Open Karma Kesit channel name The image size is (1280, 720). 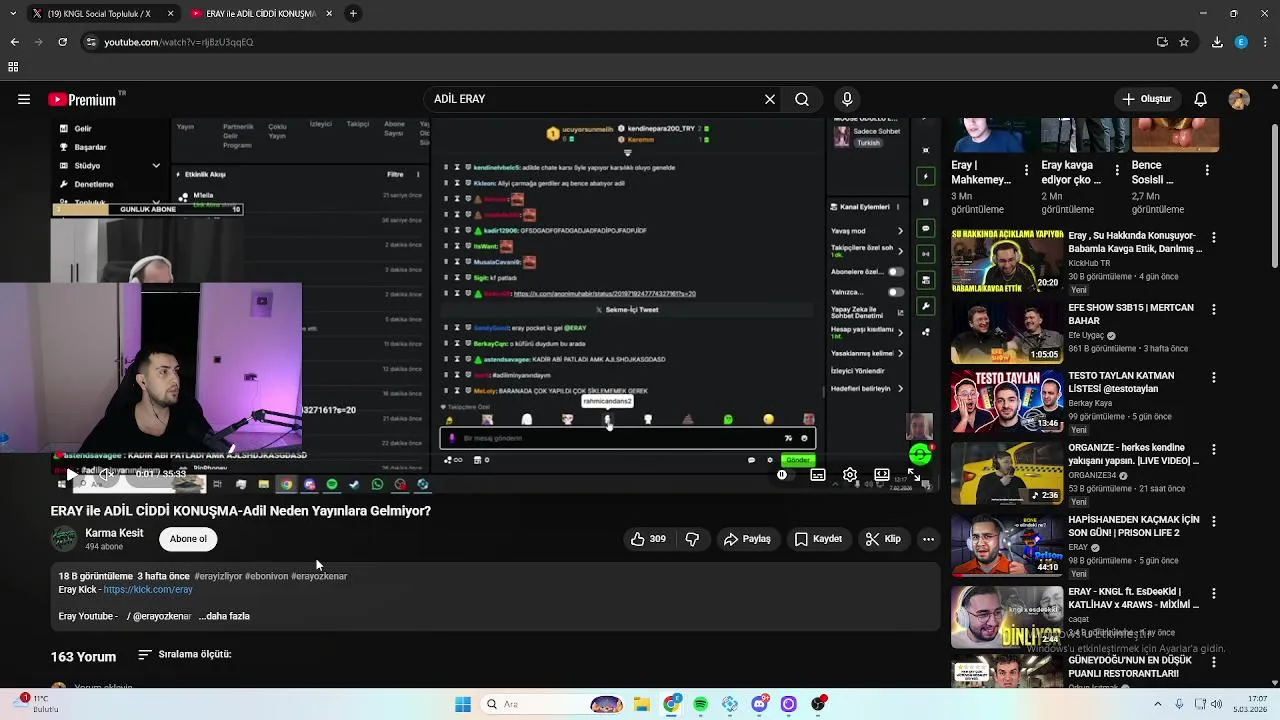[114, 533]
